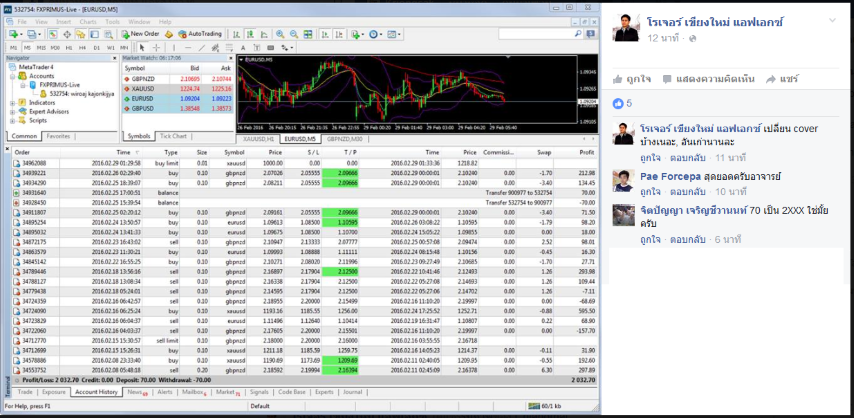
Task: Select the MN timeframe button
Action: (124, 47)
